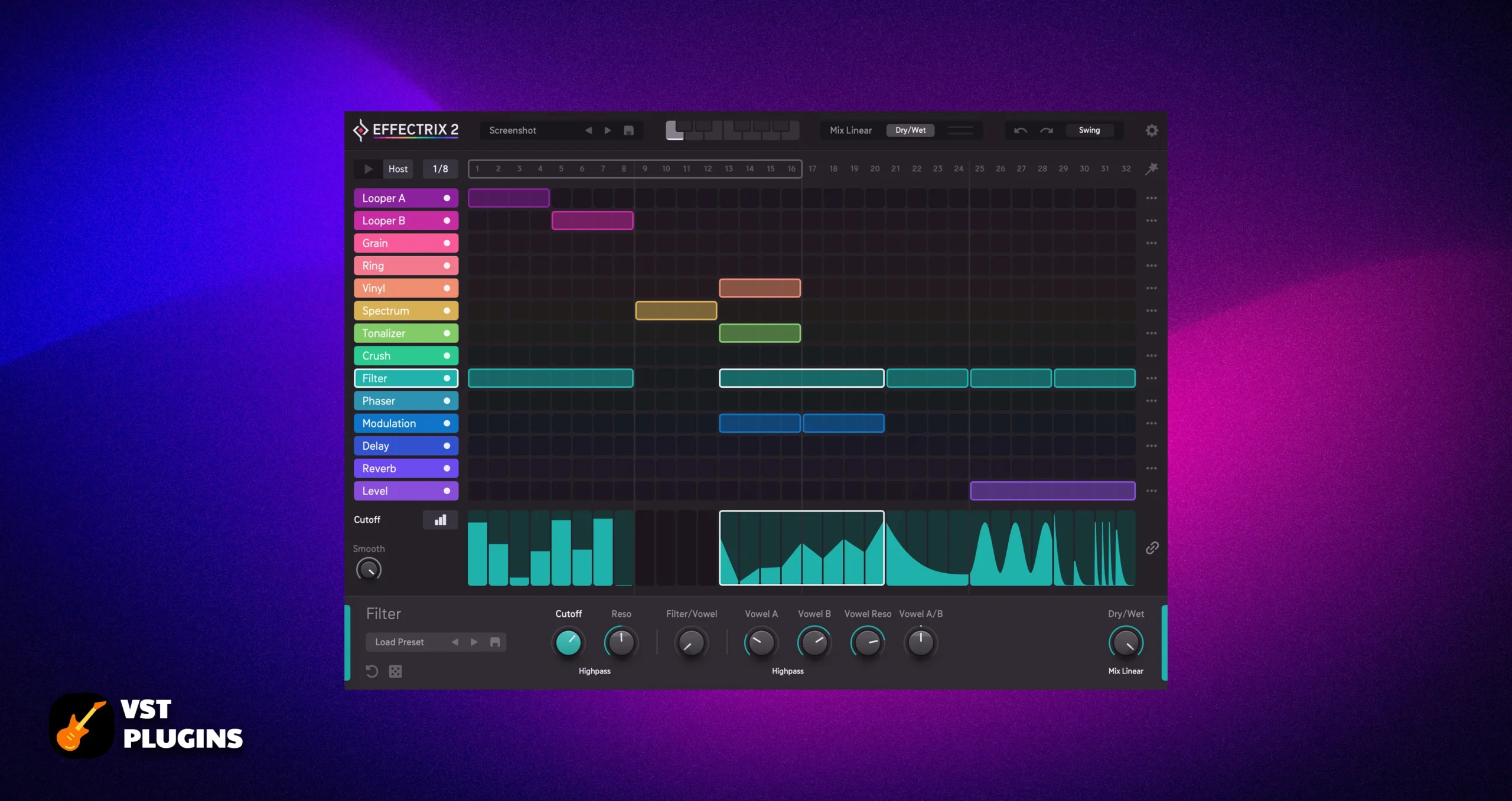Select next Filter preset arrow

point(474,642)
